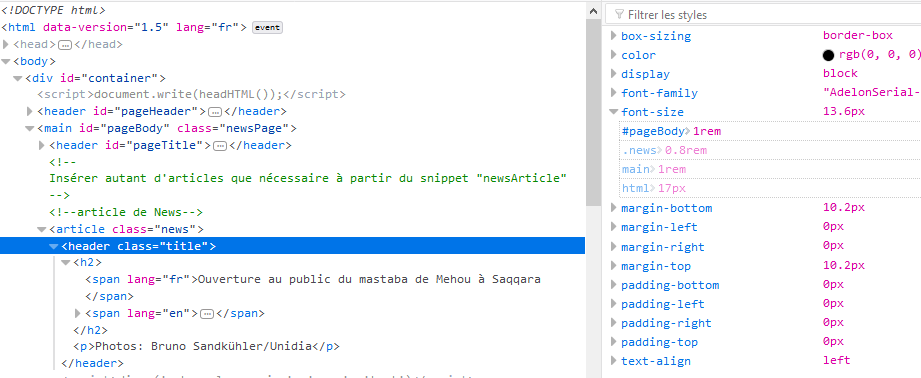921x378 pixels.
Task: Show collapsed content of head ellipsis
Action: (x=65, y=45)
